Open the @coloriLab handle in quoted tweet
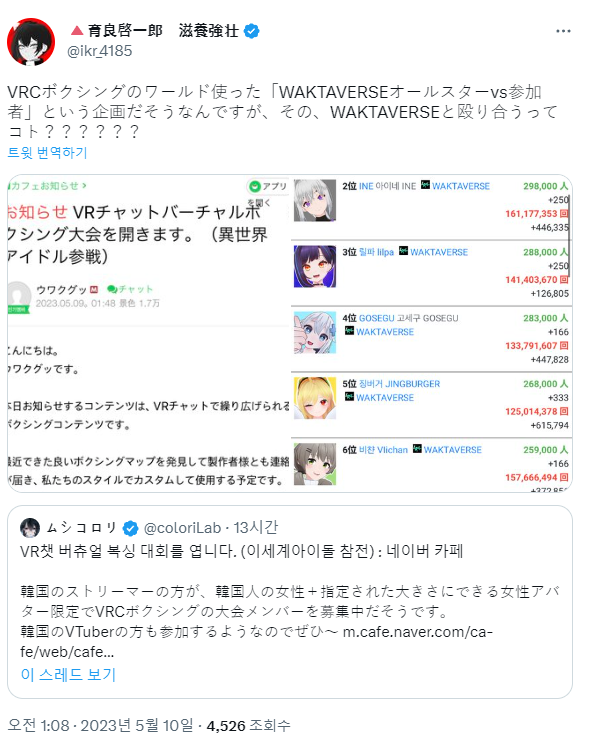The width and height of the screenshot is (589, 751). [x=182, y=528]
